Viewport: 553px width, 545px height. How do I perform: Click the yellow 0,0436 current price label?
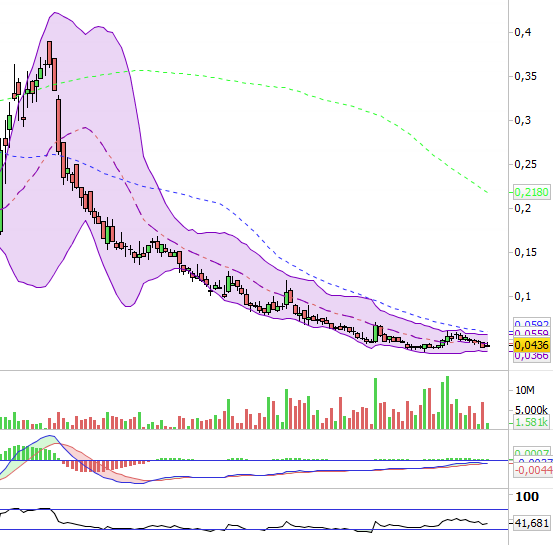(531, 345)
